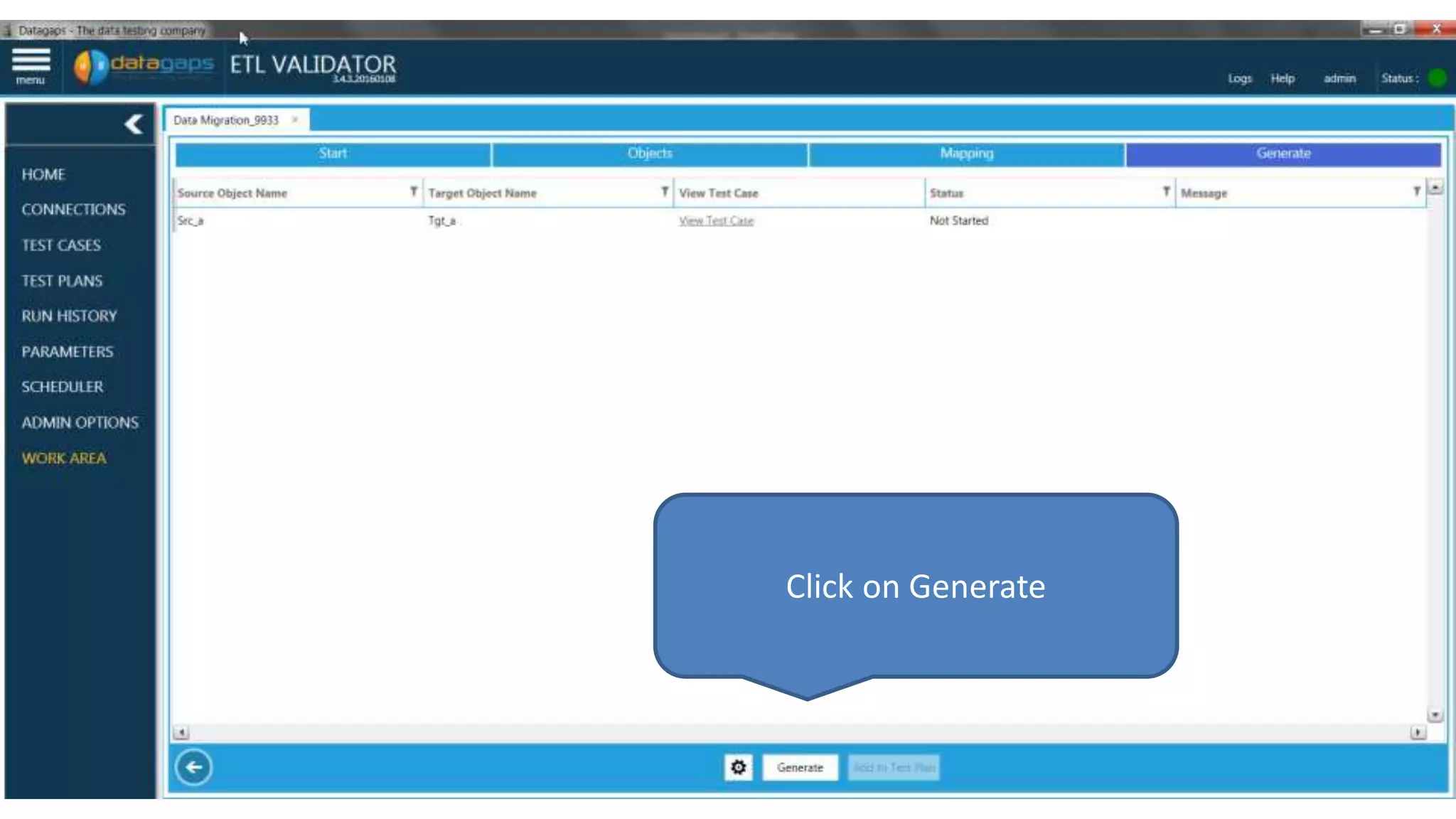This screenshot has height=819, width=1456.
Task: Open PARAMETERS in the sidebar
Action: point(68,352)
